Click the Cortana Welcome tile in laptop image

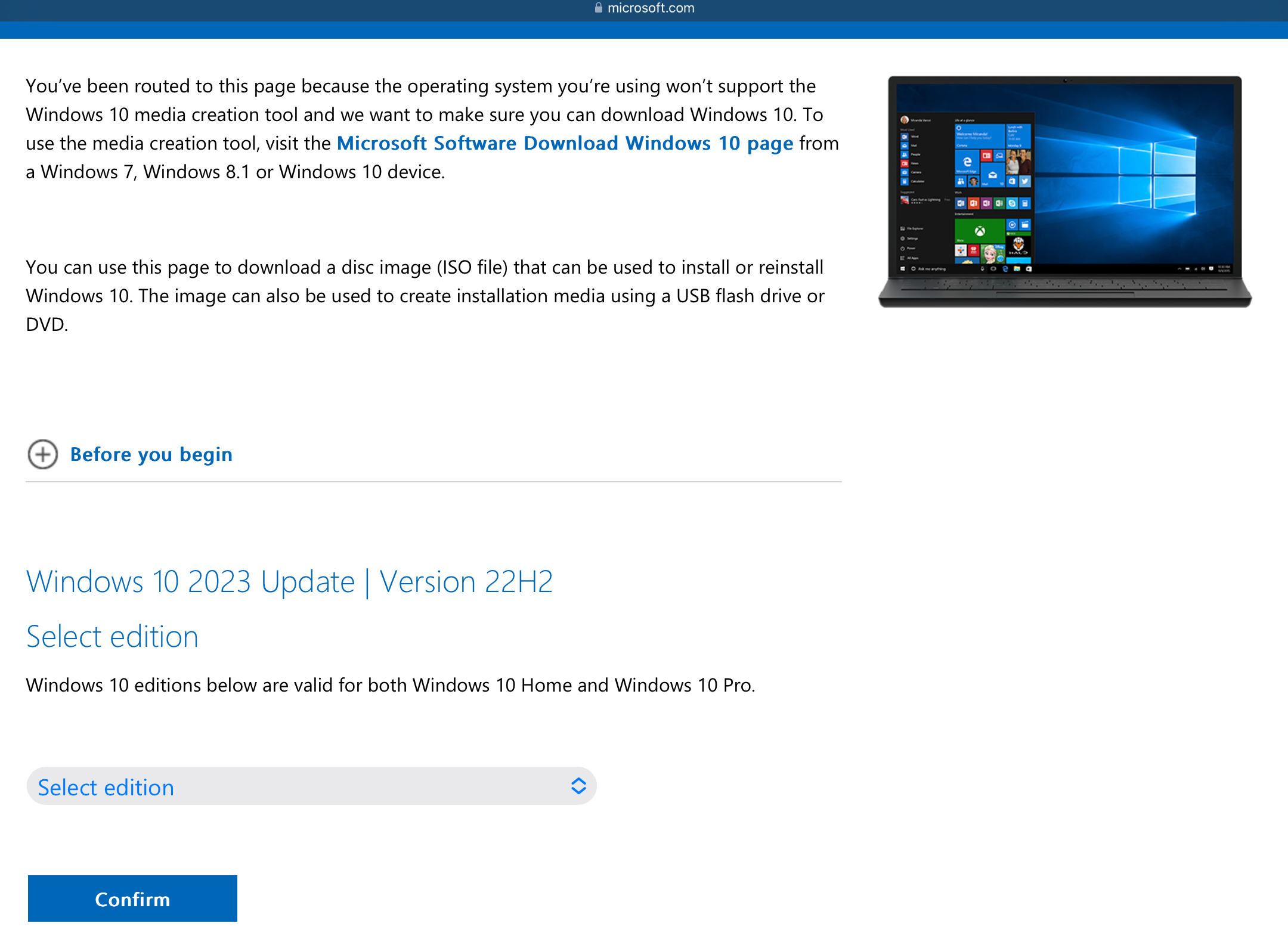click(980, 136)
